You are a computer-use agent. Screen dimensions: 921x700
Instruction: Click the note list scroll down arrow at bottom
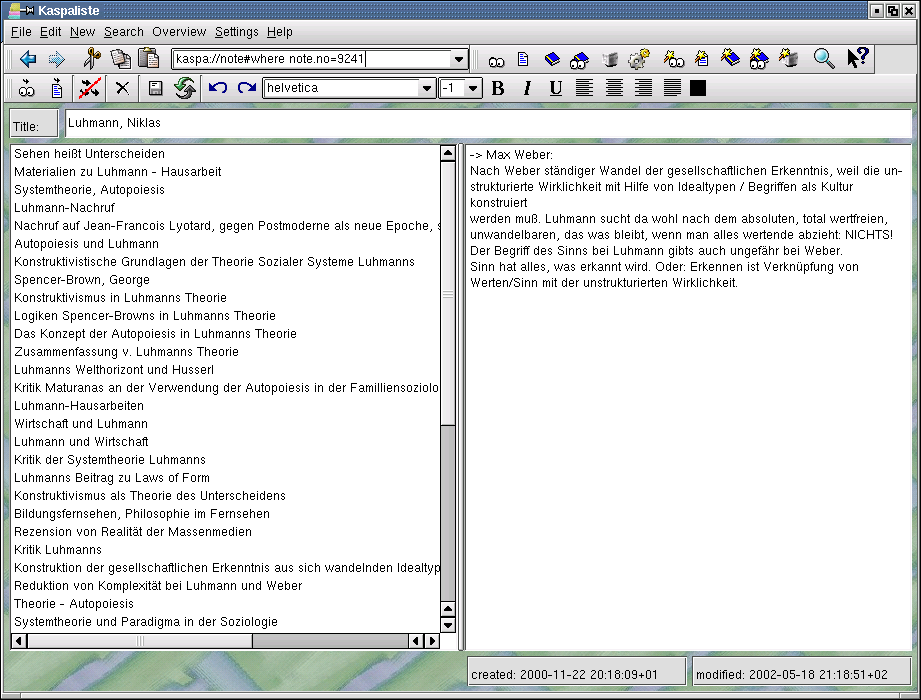(x=448, y=625)
